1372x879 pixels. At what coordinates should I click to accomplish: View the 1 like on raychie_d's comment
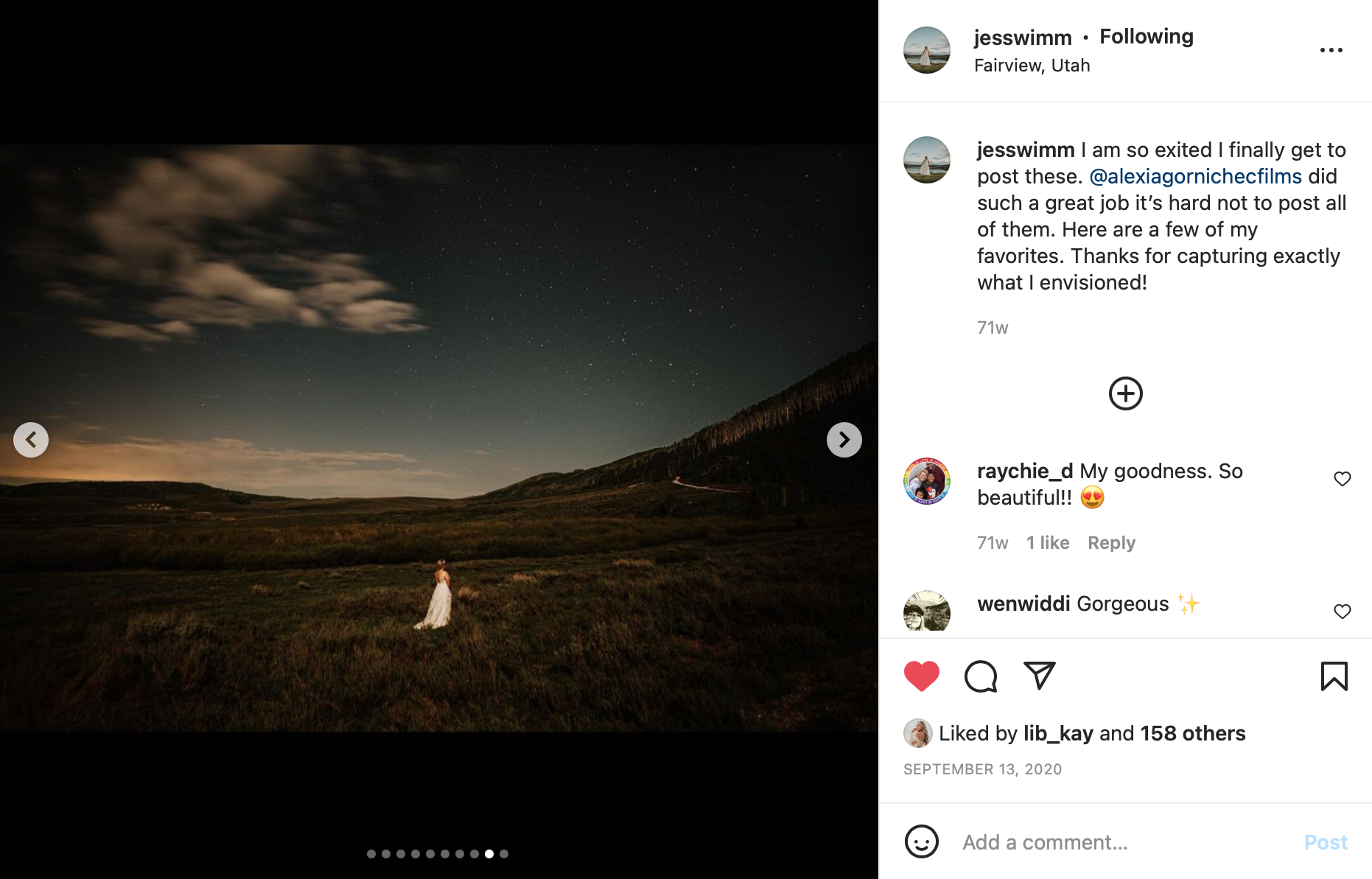point(1048,543)
